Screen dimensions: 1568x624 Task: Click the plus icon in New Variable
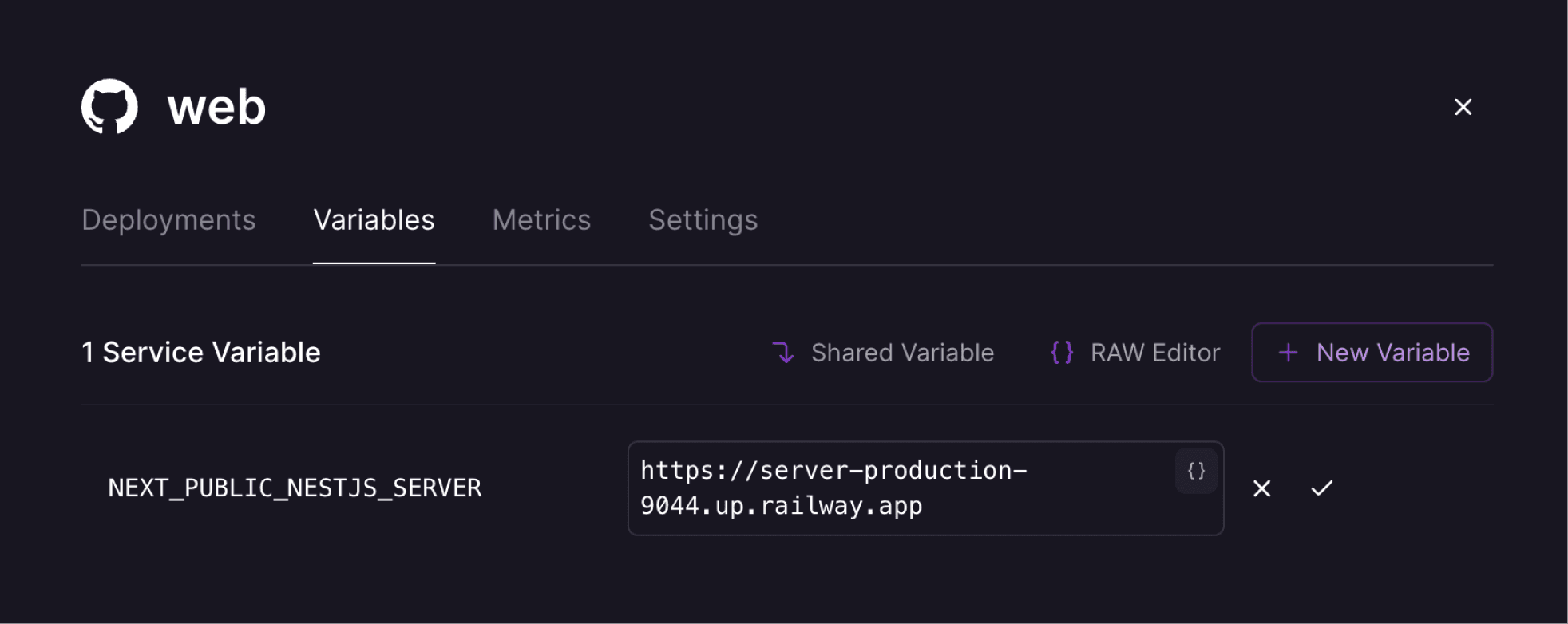pos(1288,353)
